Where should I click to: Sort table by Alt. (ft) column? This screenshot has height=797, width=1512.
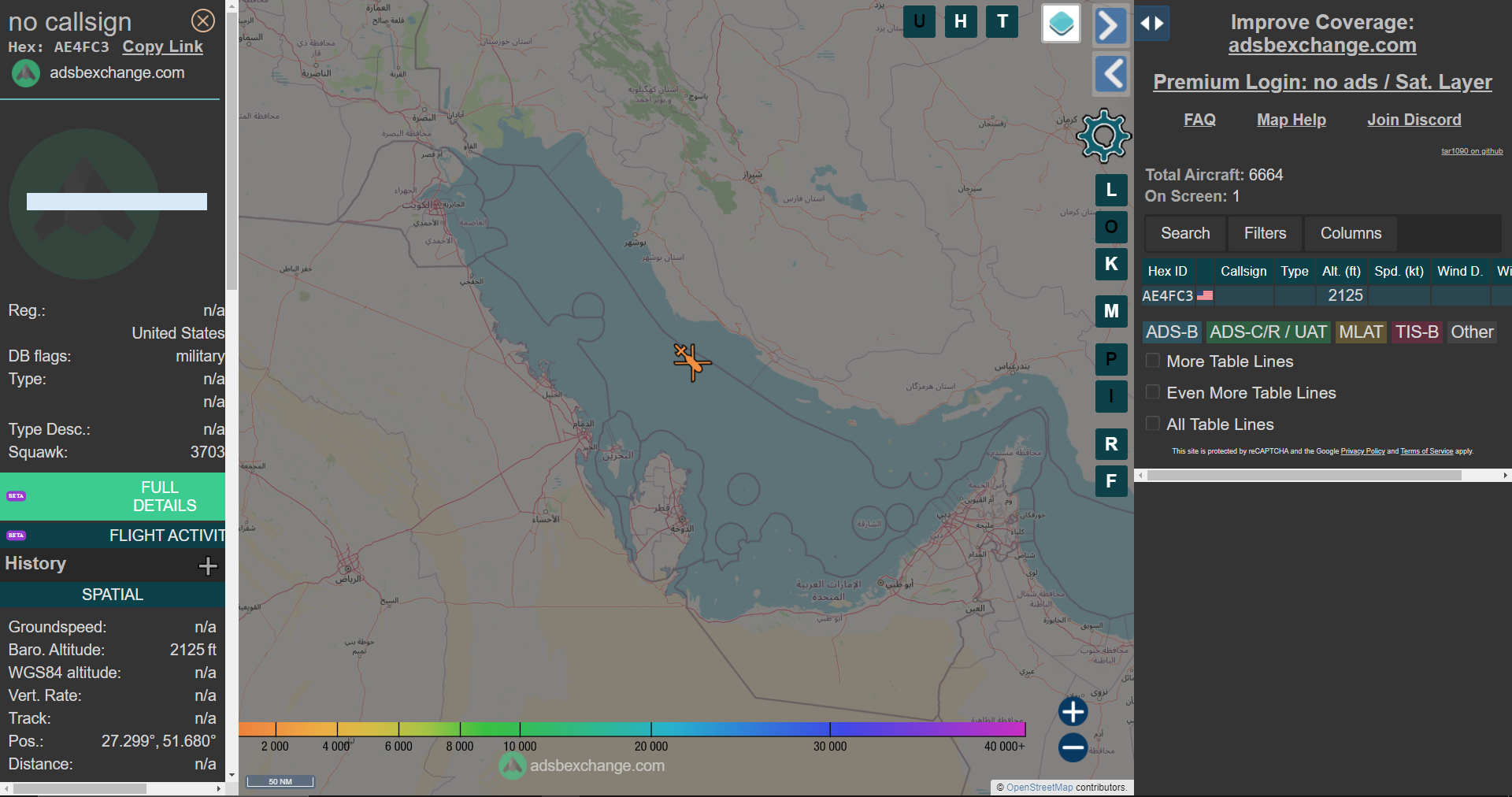[x=1341, y=271]
